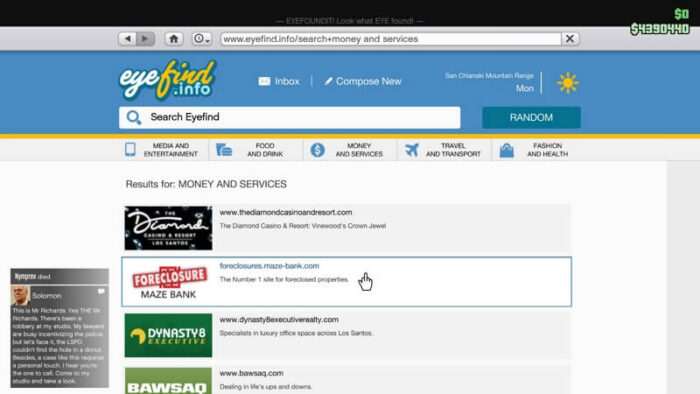This screenshot has height=394, width=700.
Task: Open the browser home page icon
Action: click(x=174, y=39)
